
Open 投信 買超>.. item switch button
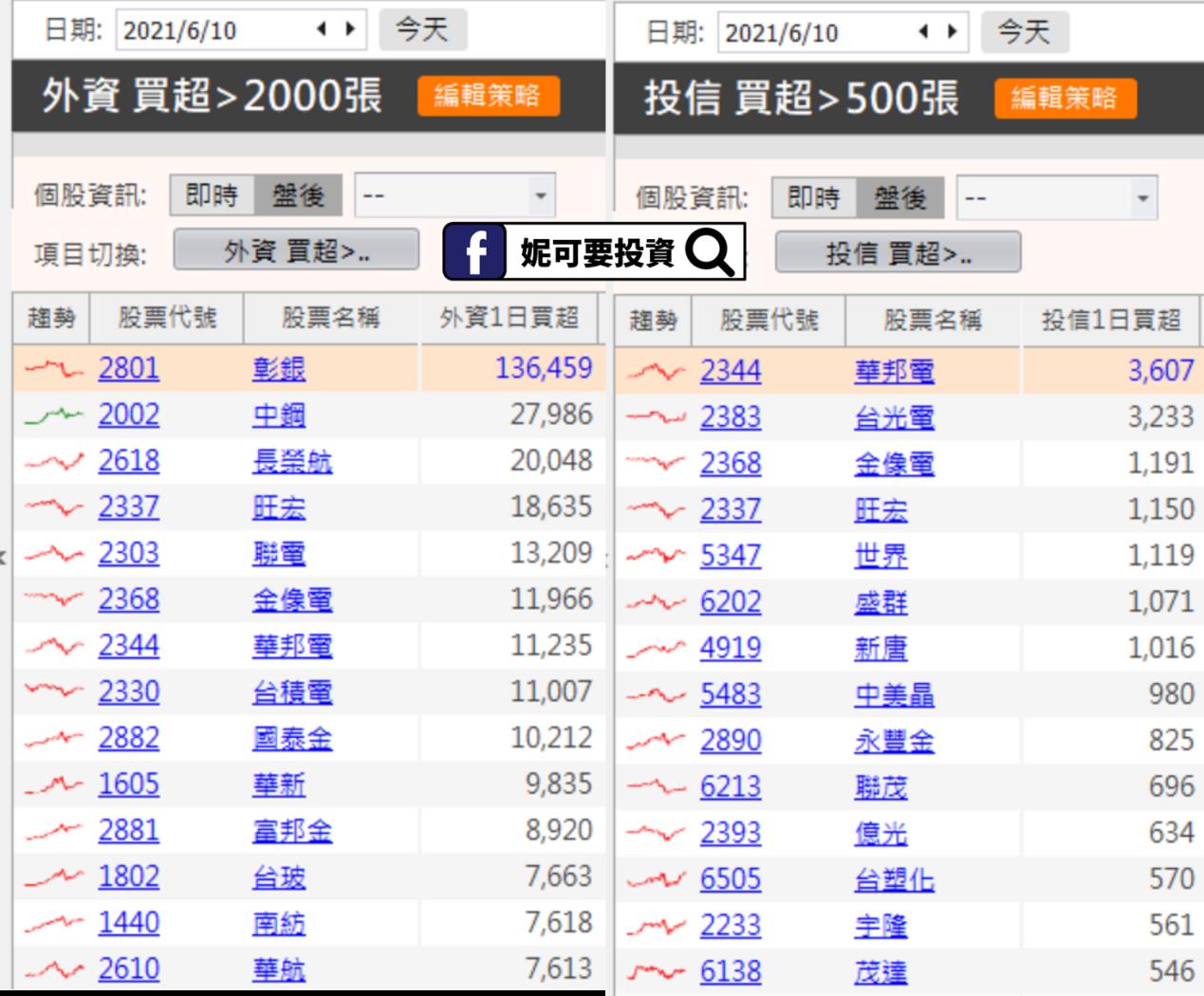point(898,253)
